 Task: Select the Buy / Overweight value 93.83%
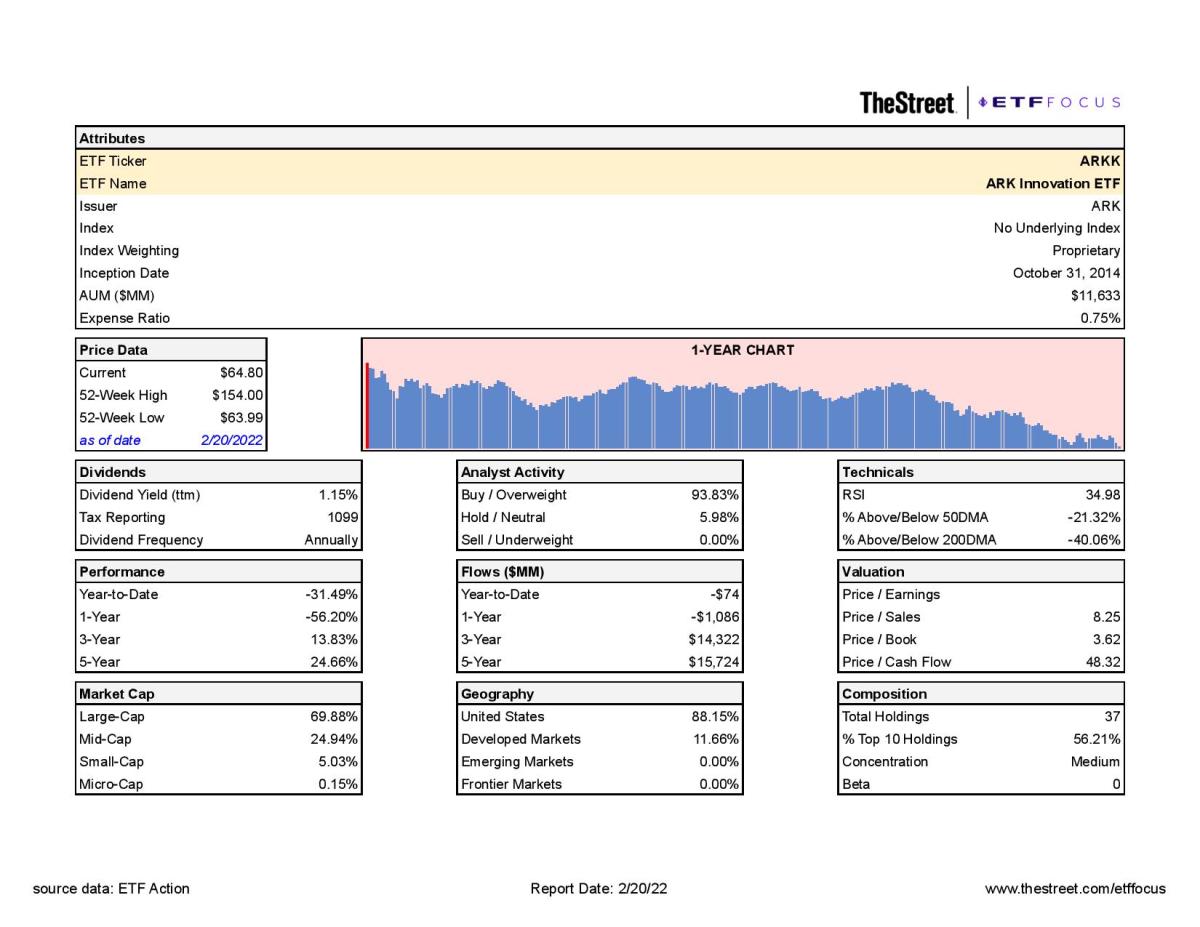point(715,494)
